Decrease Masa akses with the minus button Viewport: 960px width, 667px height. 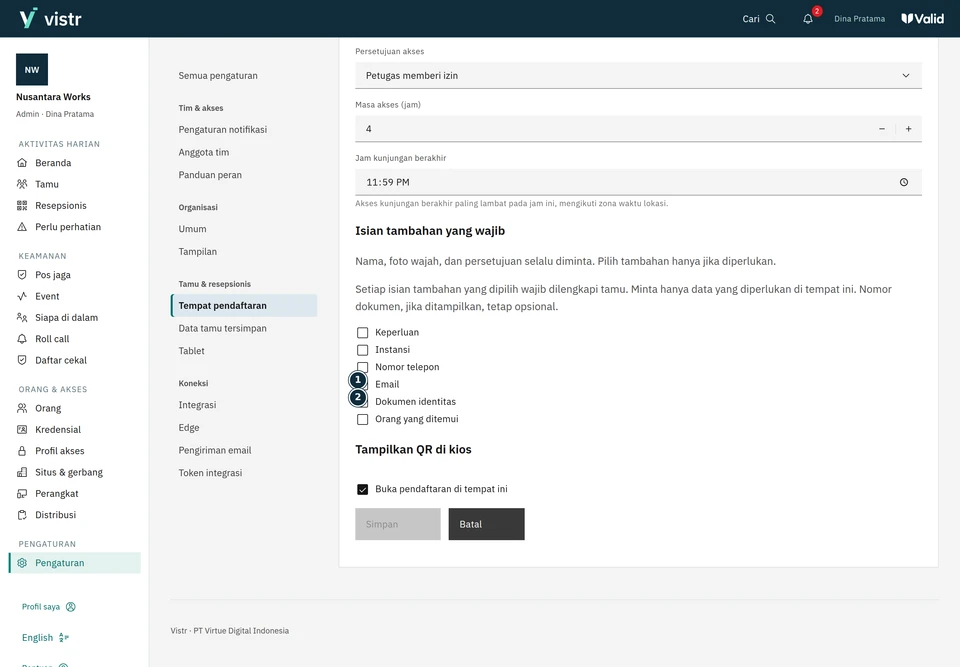click(882, 129)
